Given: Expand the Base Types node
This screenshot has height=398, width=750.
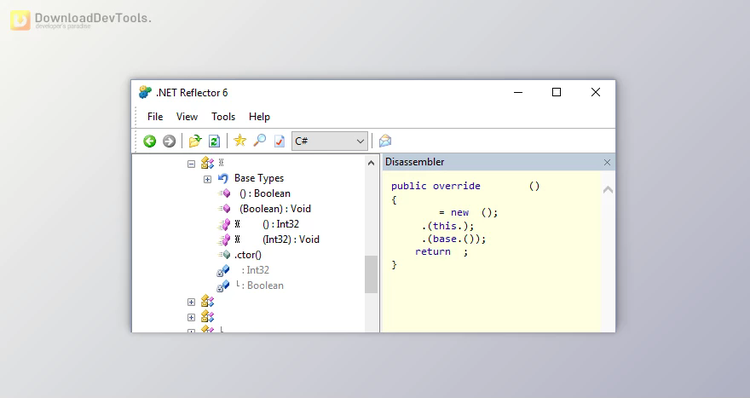Looking at the screenshot, I should (x=207, y=179).
